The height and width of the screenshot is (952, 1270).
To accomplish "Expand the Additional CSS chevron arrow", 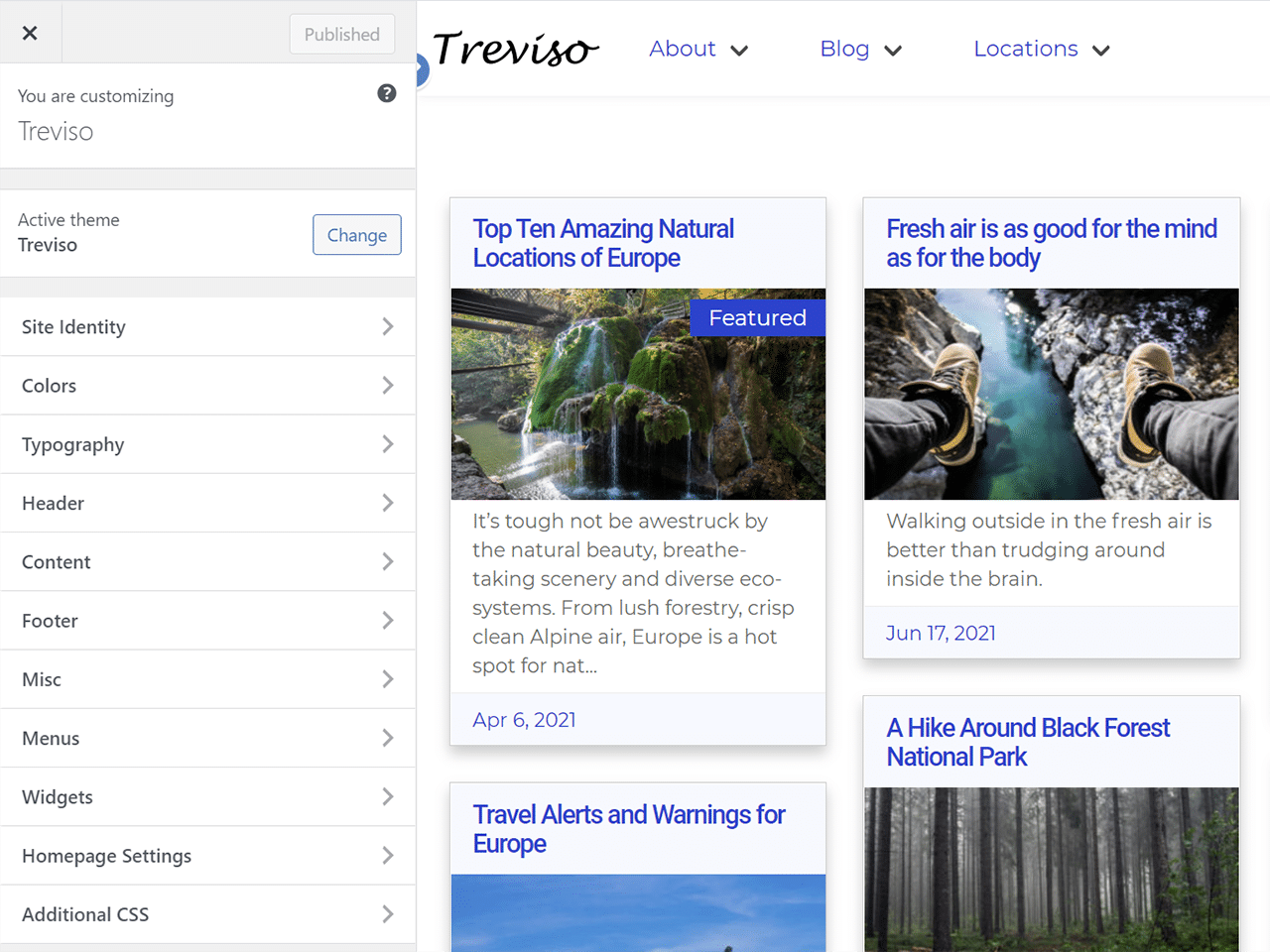I will tap(388, 914).
